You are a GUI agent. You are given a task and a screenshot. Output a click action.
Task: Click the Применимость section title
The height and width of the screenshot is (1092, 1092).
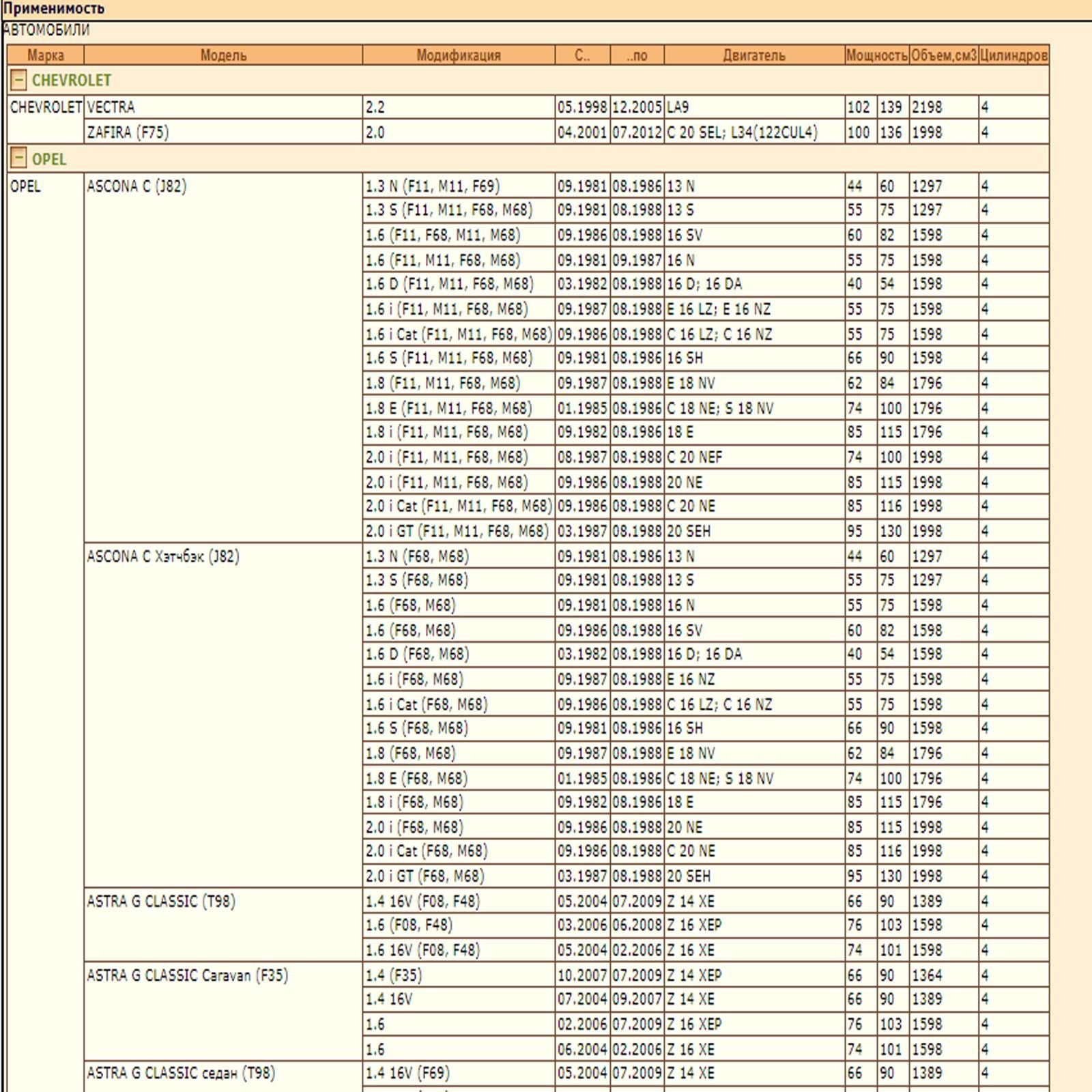pyautogui.click(x=54, y=9)
